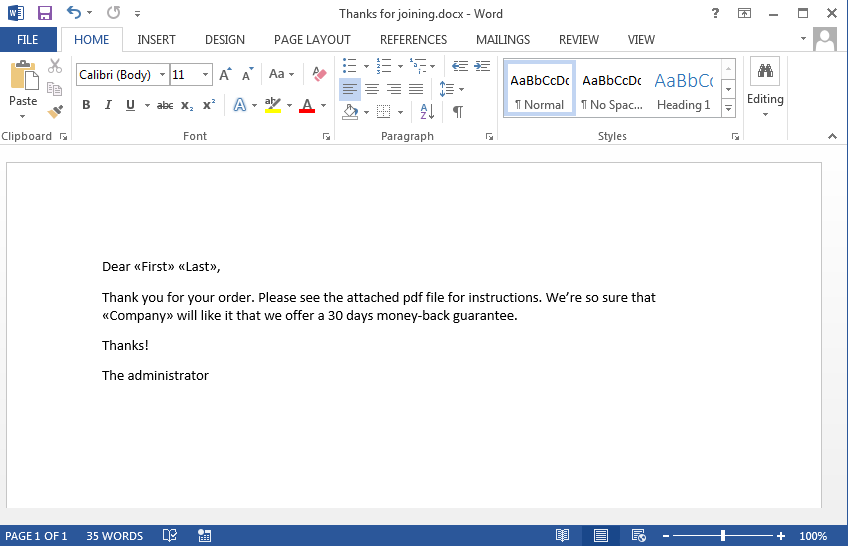Click the Redo (repeat) icon
Image resolution: width=848 pixels, height=546 pixels.
click(113, 12)
